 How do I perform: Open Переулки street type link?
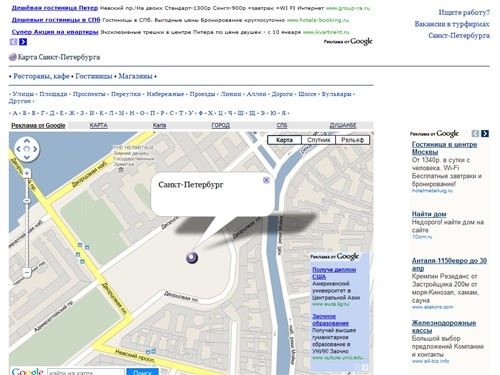tap(126, 94)
